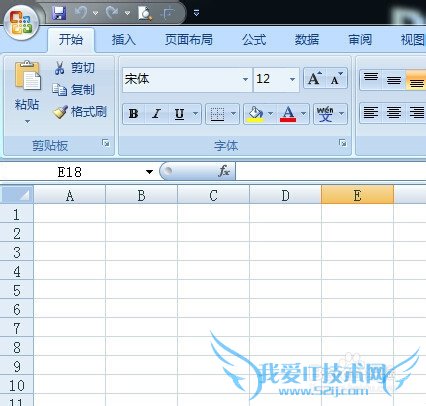Save the workbook via the floppy icon
Image resolution: width=426 pixels, height=406 pixels.
(x=59, y=13)
